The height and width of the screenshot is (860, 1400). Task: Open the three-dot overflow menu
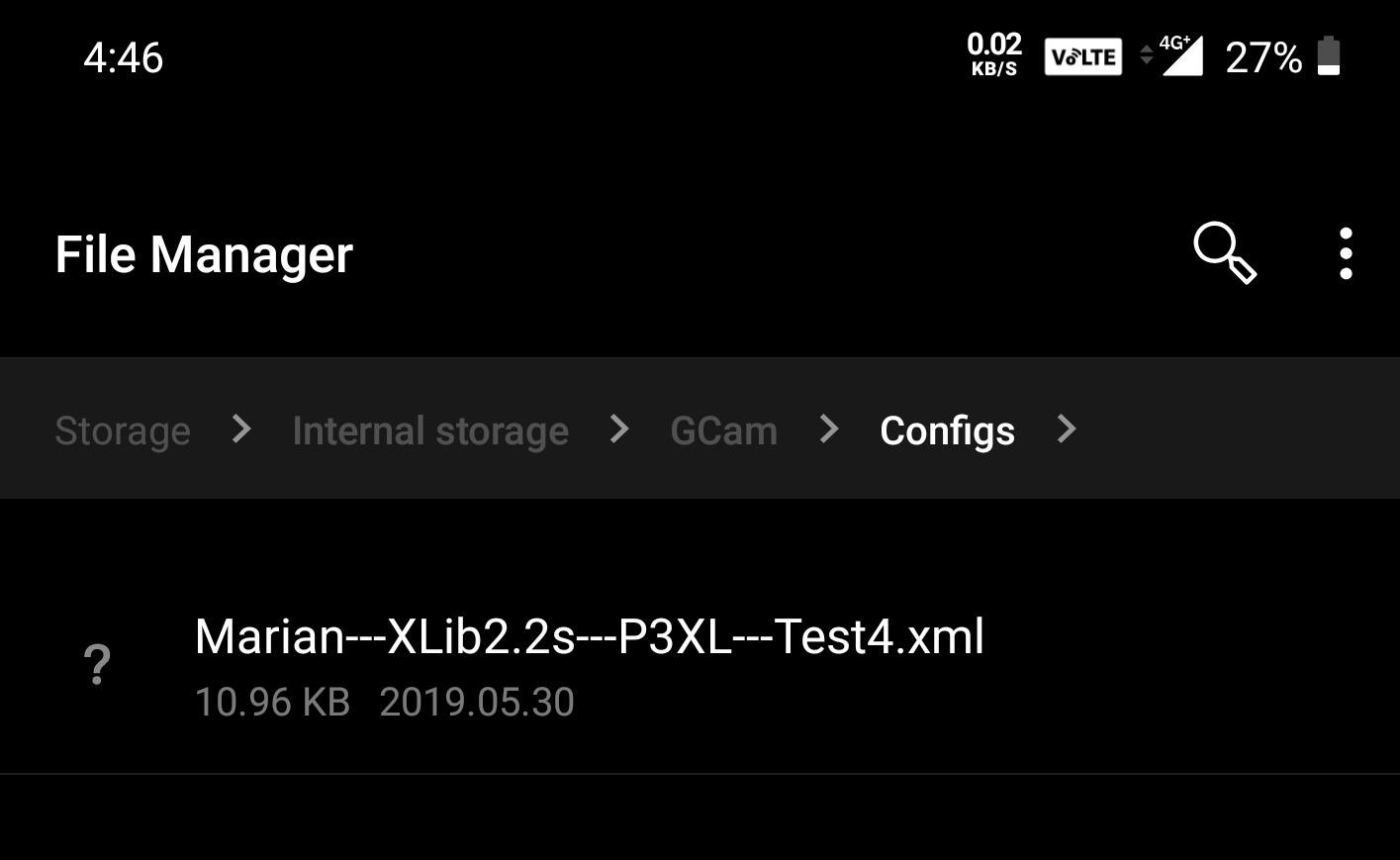pyautogui.click(x=1346, y=253)
